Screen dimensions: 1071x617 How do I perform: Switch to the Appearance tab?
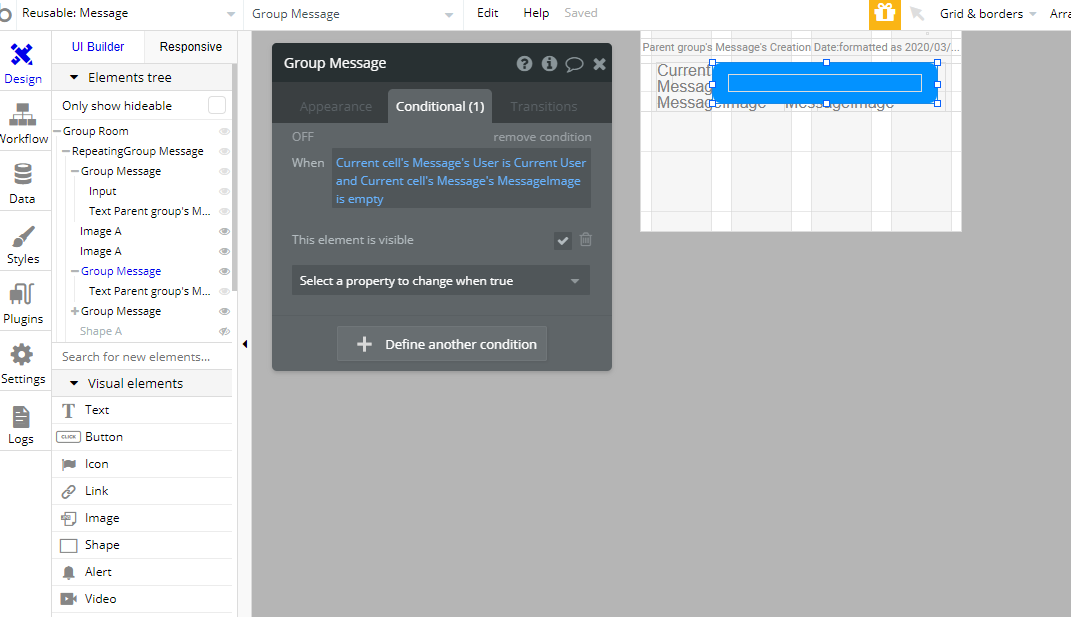[x=335, y=107]
